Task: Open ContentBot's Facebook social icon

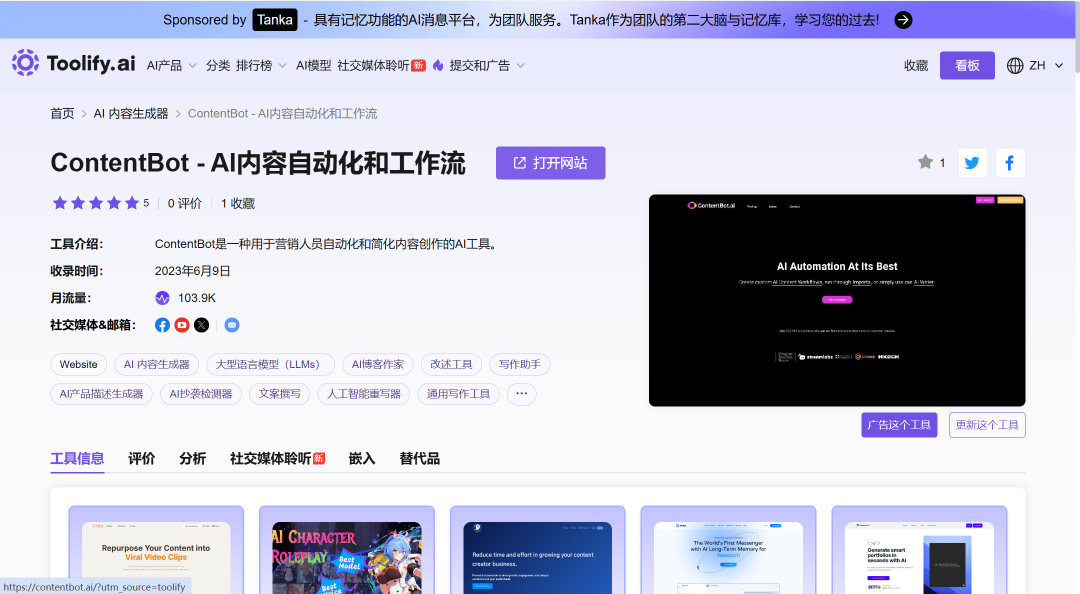Action: coord(163,325)
